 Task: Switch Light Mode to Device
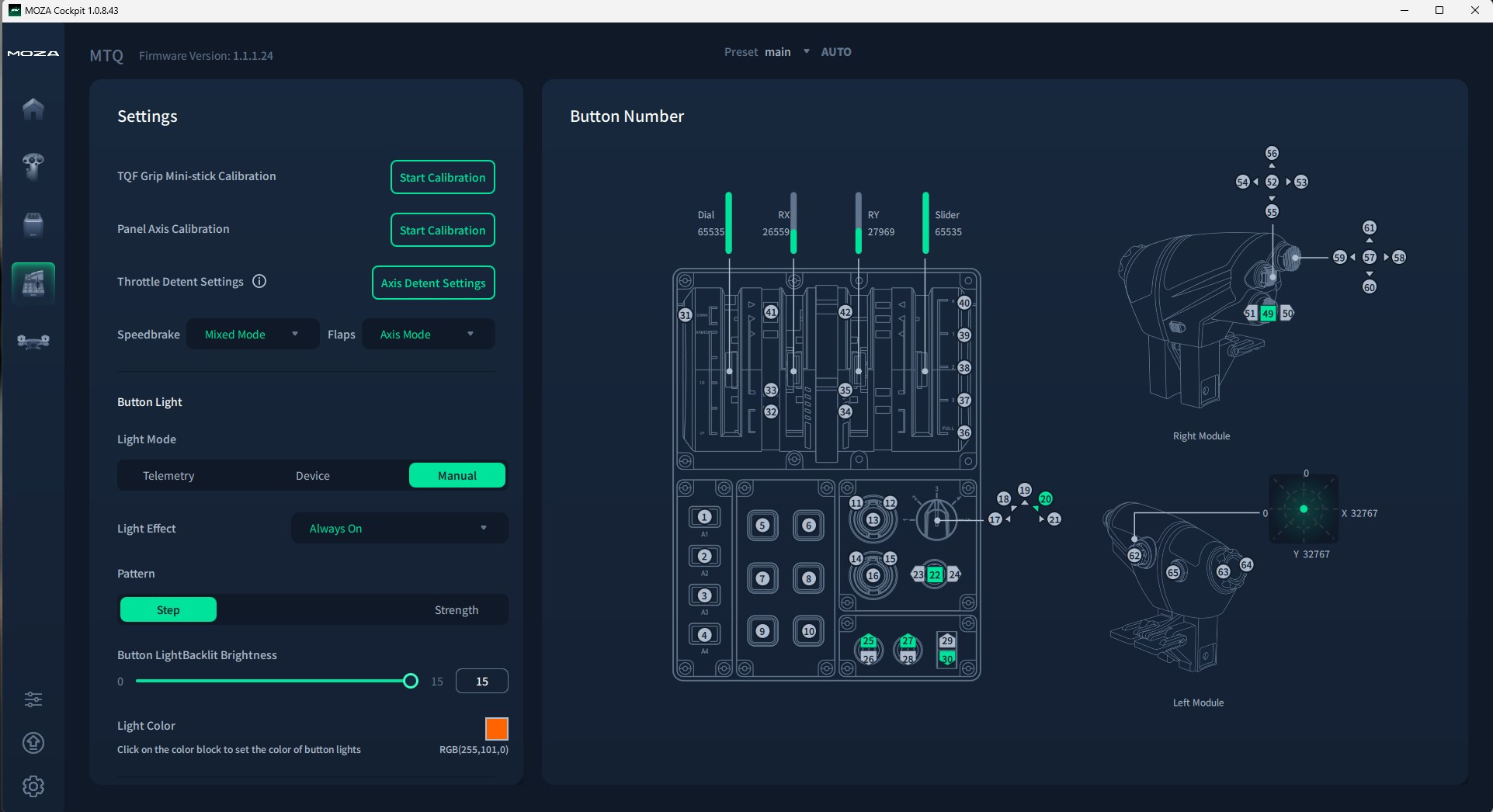click(x=312, y=476)
